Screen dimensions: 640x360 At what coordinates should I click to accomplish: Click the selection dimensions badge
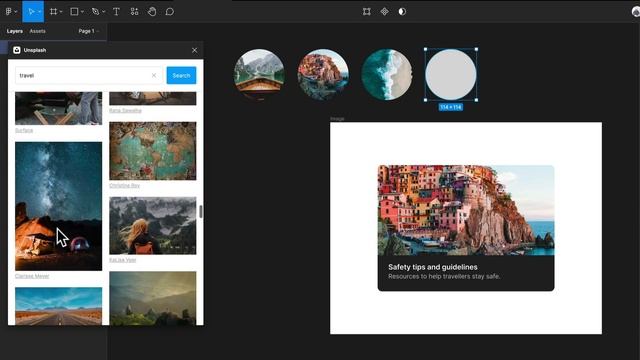(x=451, y=107)
